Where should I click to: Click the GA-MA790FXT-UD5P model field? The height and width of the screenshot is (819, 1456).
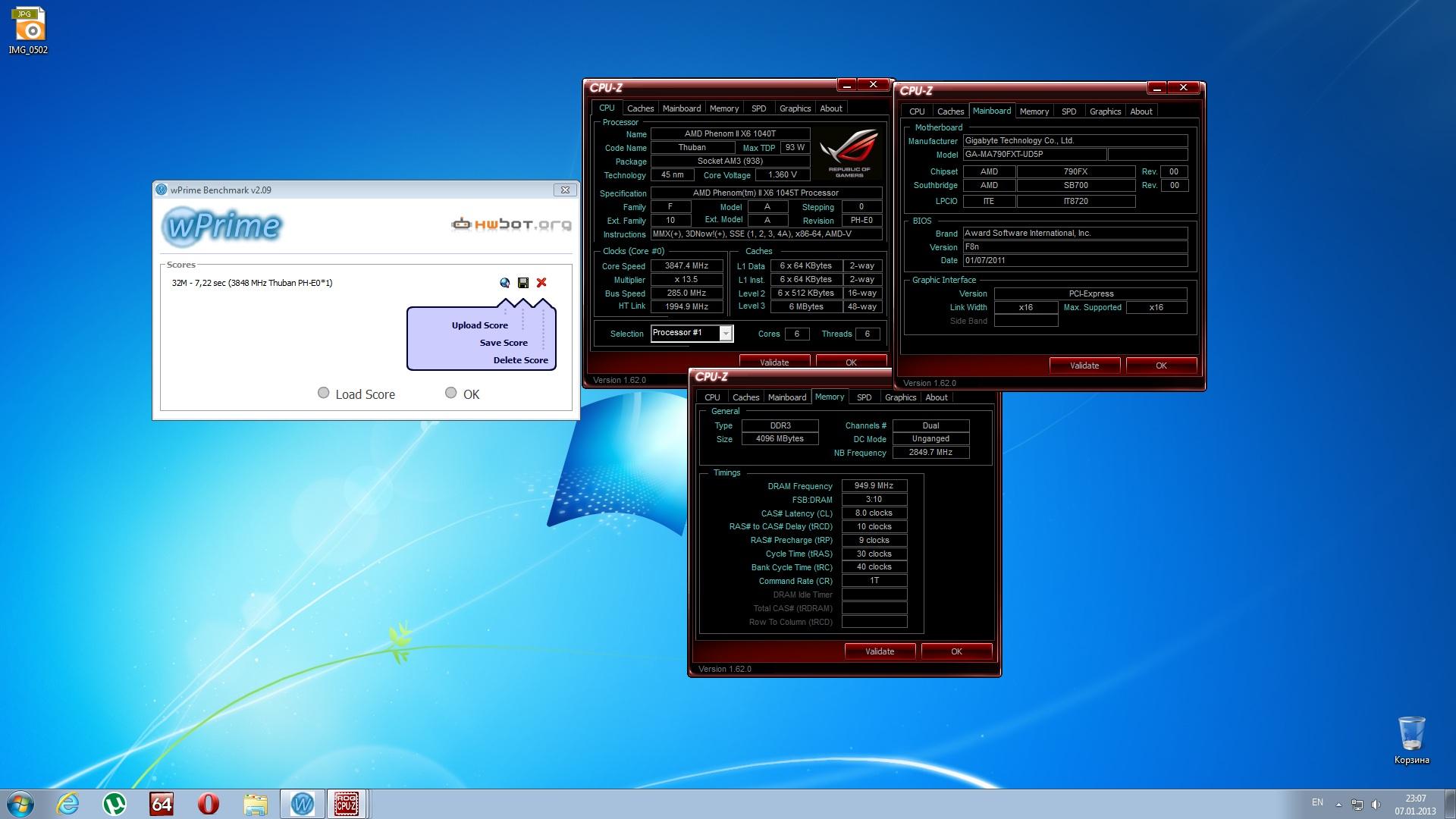1034,155
